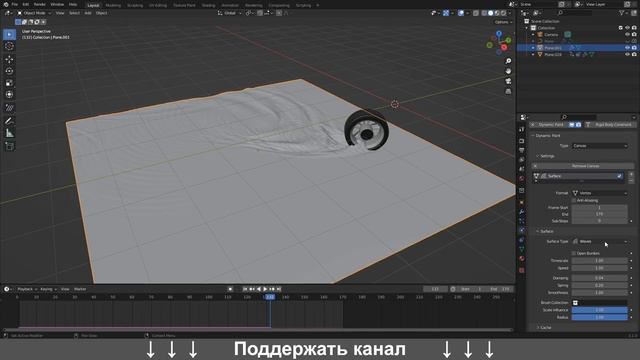Toggle camera view icon in viewport
The width and height of the screenshot is (640, 360).
pos(508,81)
